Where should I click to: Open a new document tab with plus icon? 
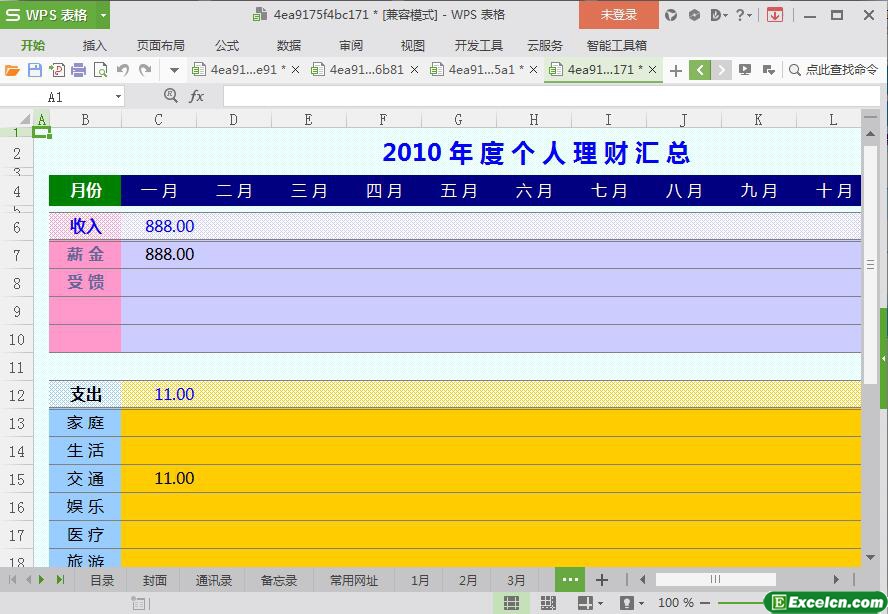(676, 70)
